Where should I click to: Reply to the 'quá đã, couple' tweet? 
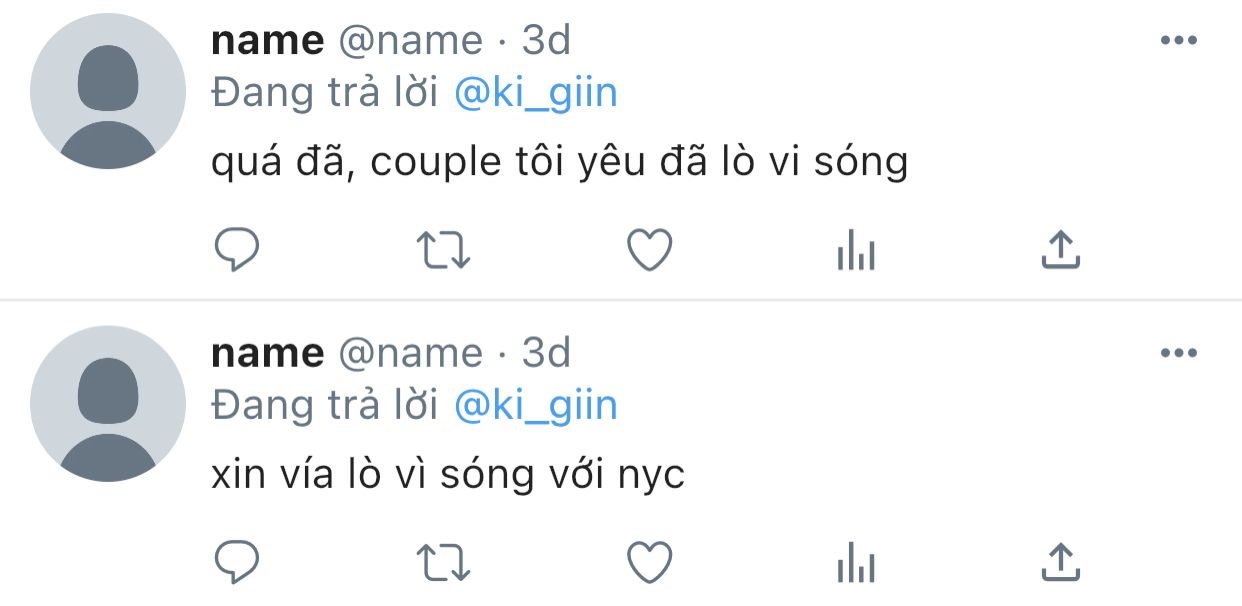(237, 250)
